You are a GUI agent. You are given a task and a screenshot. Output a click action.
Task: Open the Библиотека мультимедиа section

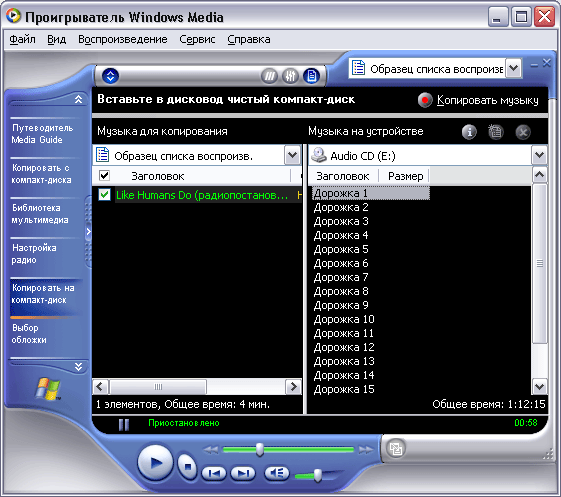(x=40, y=214)
